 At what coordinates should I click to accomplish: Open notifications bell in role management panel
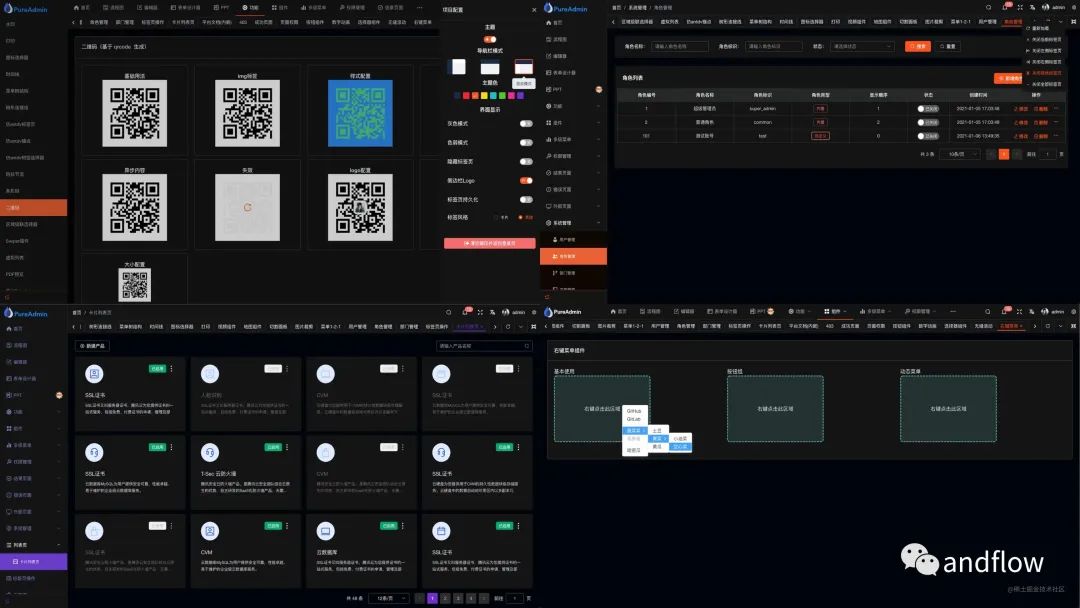[x=1005, y=7]
